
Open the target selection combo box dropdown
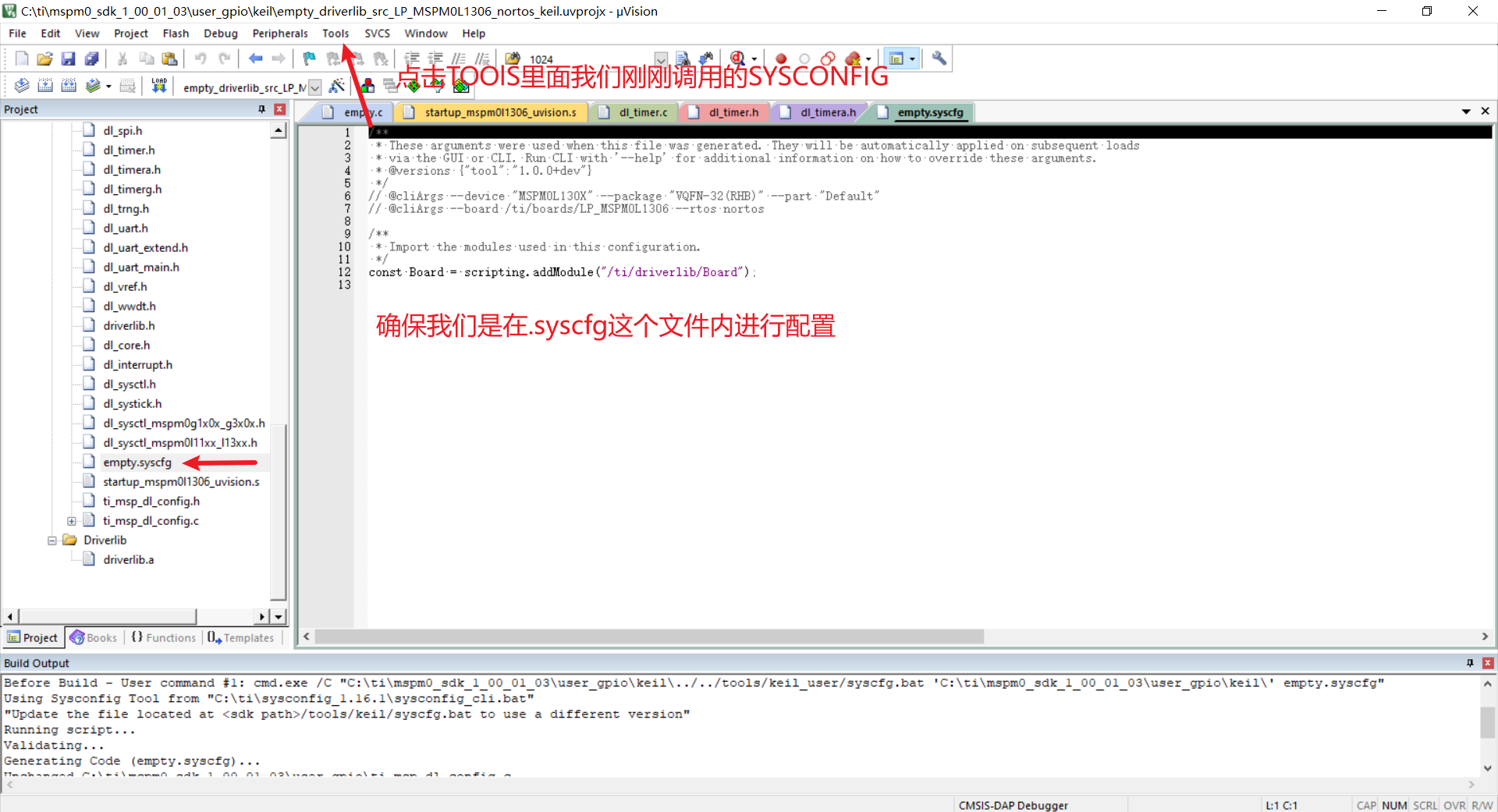[315, 87]
